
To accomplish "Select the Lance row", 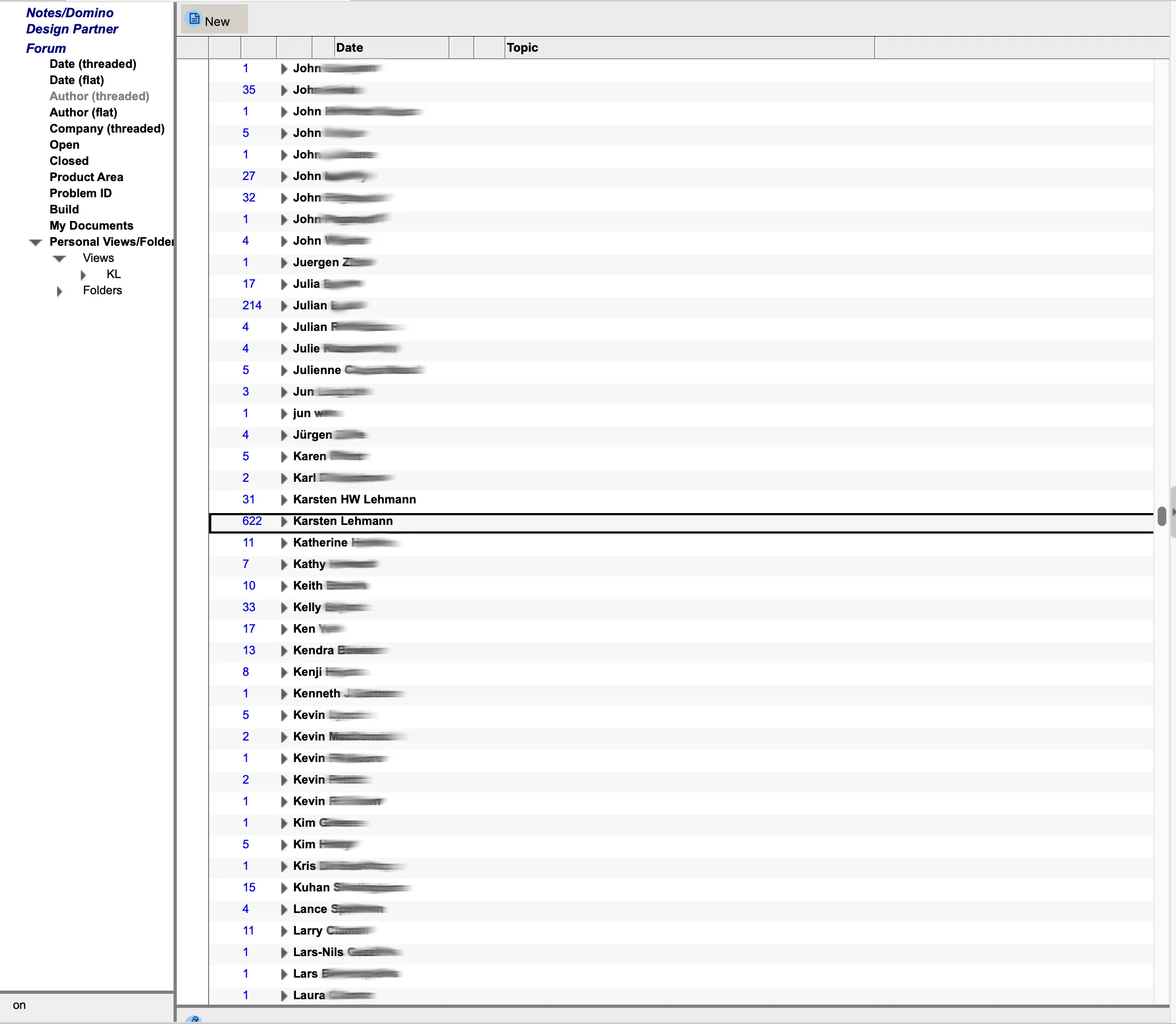I will (x=681, y=909).
